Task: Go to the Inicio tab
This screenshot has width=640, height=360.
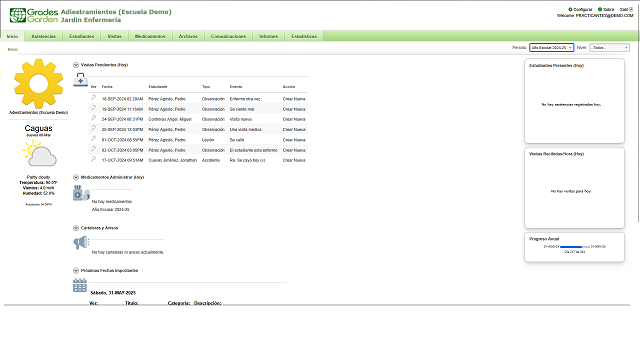Action: 12,36
